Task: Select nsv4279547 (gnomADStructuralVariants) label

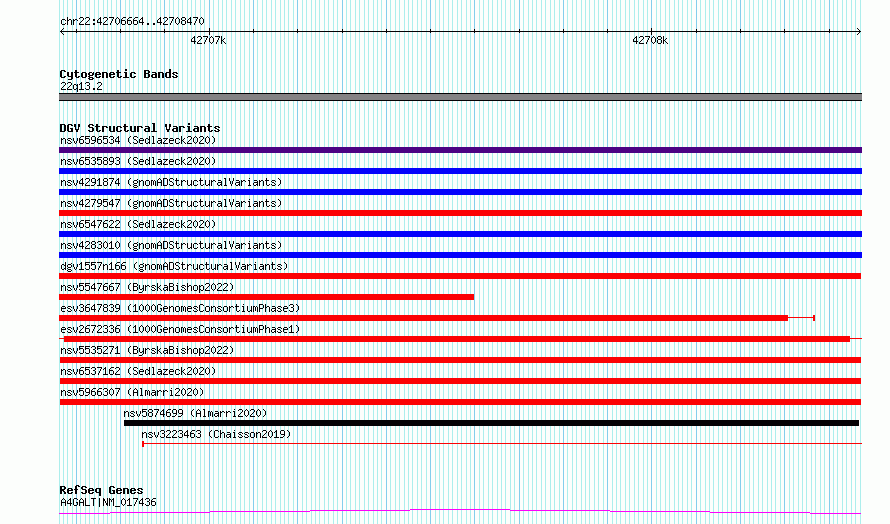Action: (x=171, y=203)
